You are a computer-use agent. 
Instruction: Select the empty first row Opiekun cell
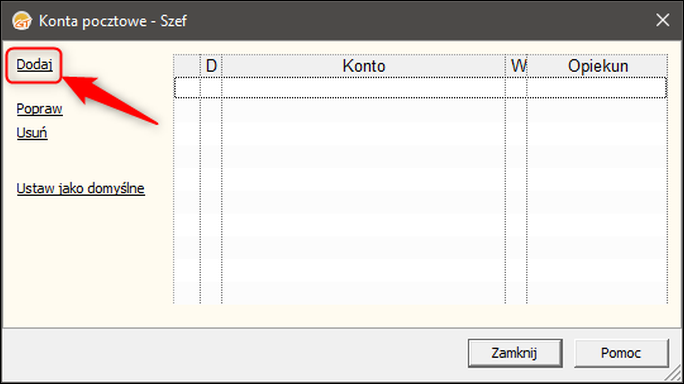click(x=597, y=88)
